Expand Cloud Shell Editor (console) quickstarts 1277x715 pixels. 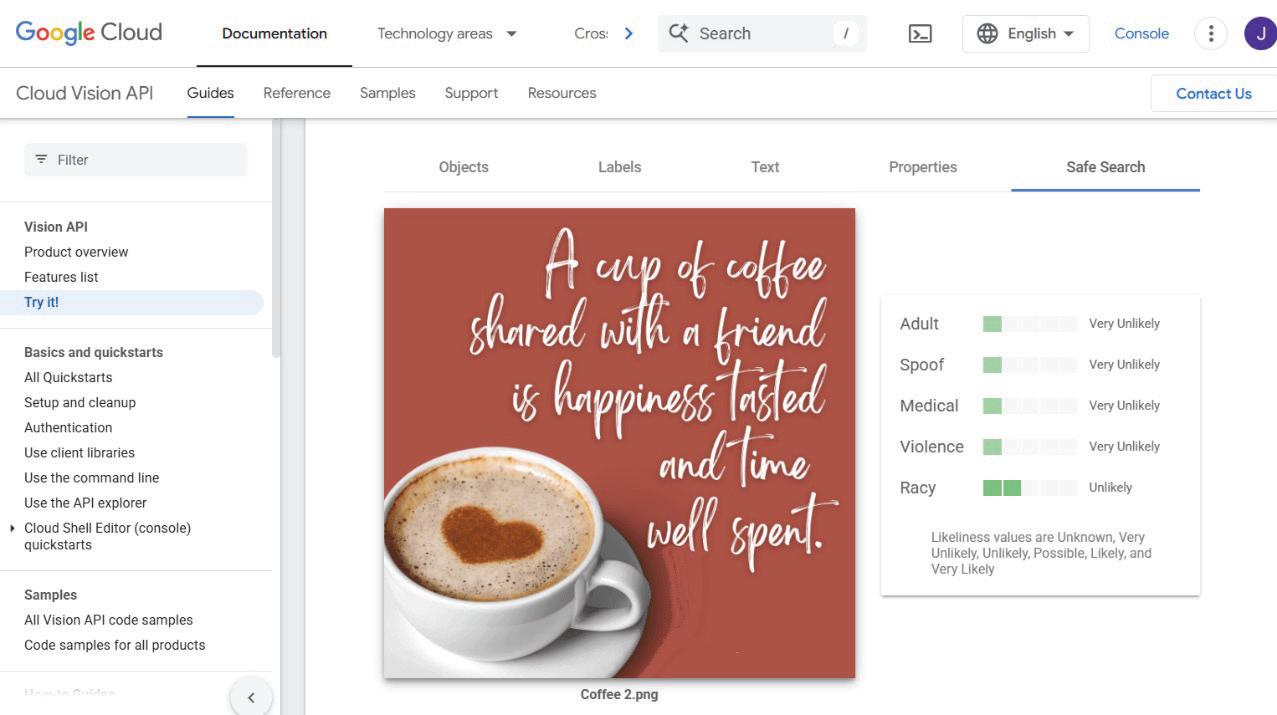click(12, 528)
